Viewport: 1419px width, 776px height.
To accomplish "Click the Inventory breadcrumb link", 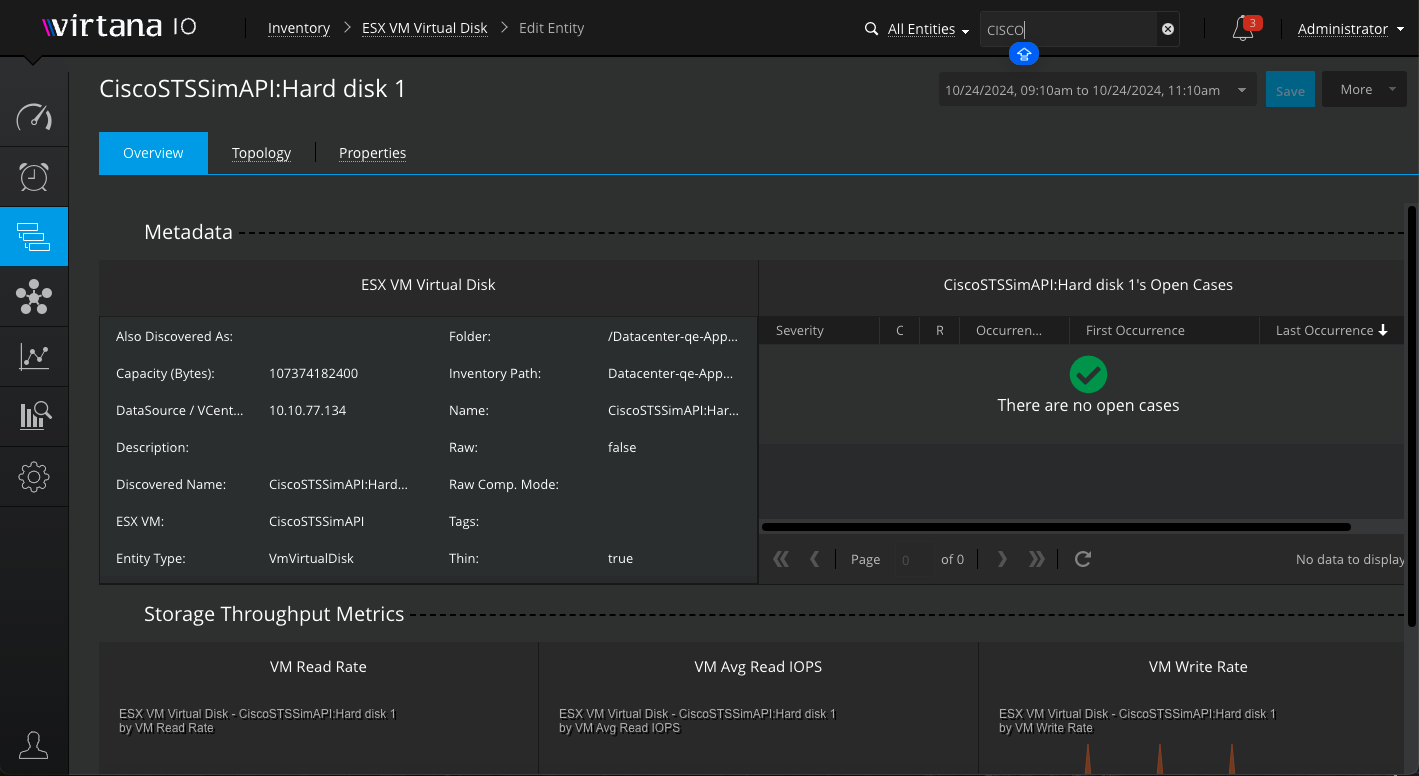I will (x=299, y=28).
